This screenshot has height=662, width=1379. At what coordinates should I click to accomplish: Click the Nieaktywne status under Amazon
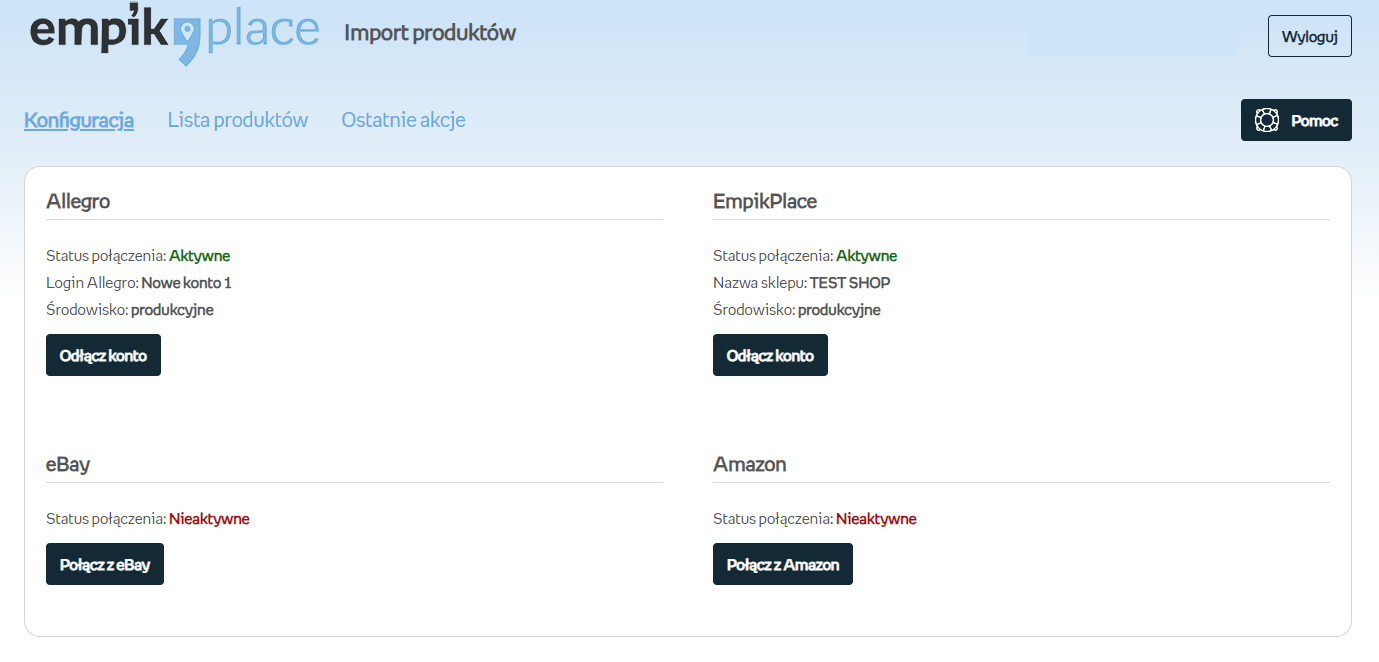(x=876, y=519)
